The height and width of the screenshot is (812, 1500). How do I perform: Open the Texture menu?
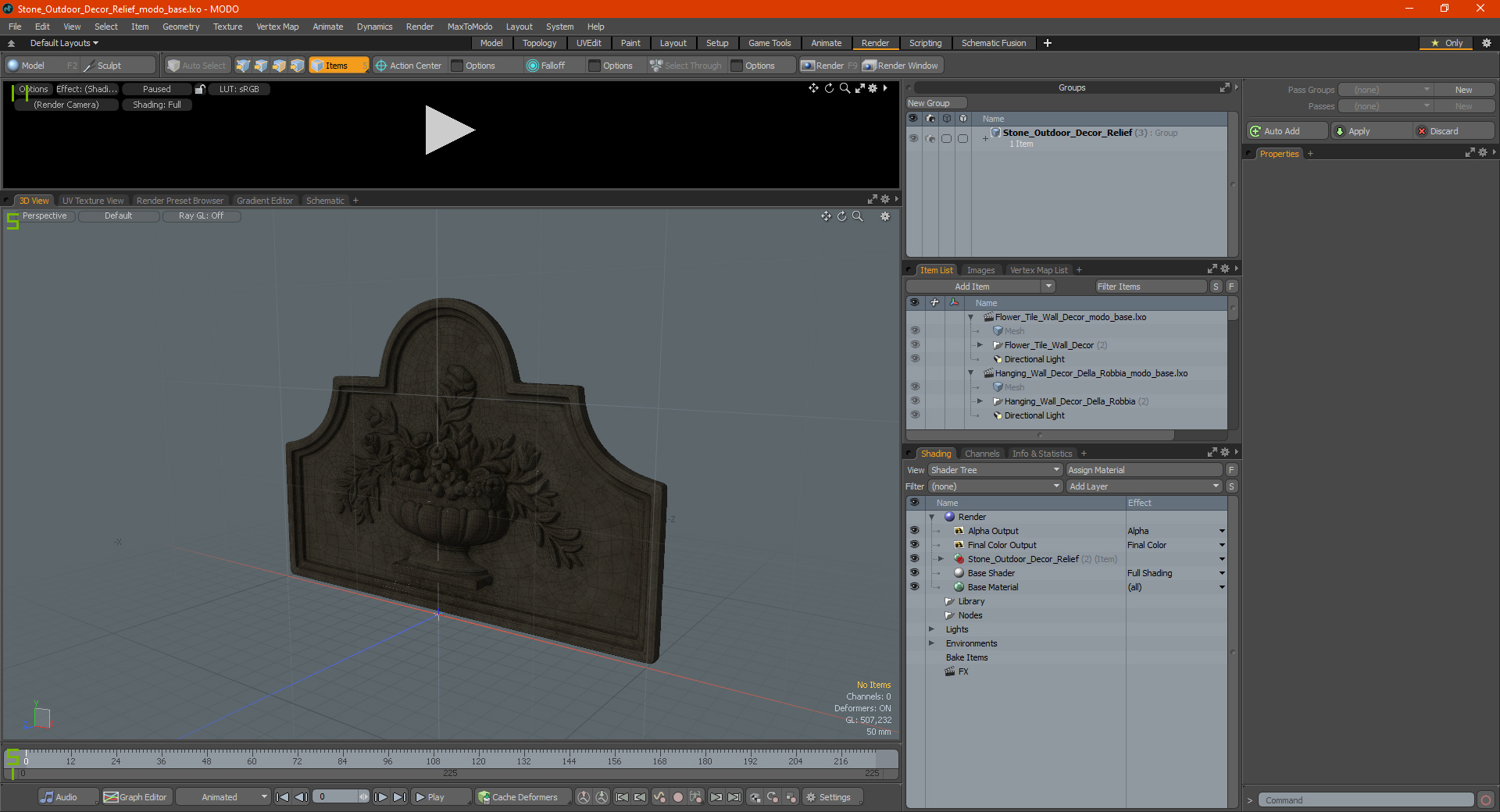tap(227, 27)
